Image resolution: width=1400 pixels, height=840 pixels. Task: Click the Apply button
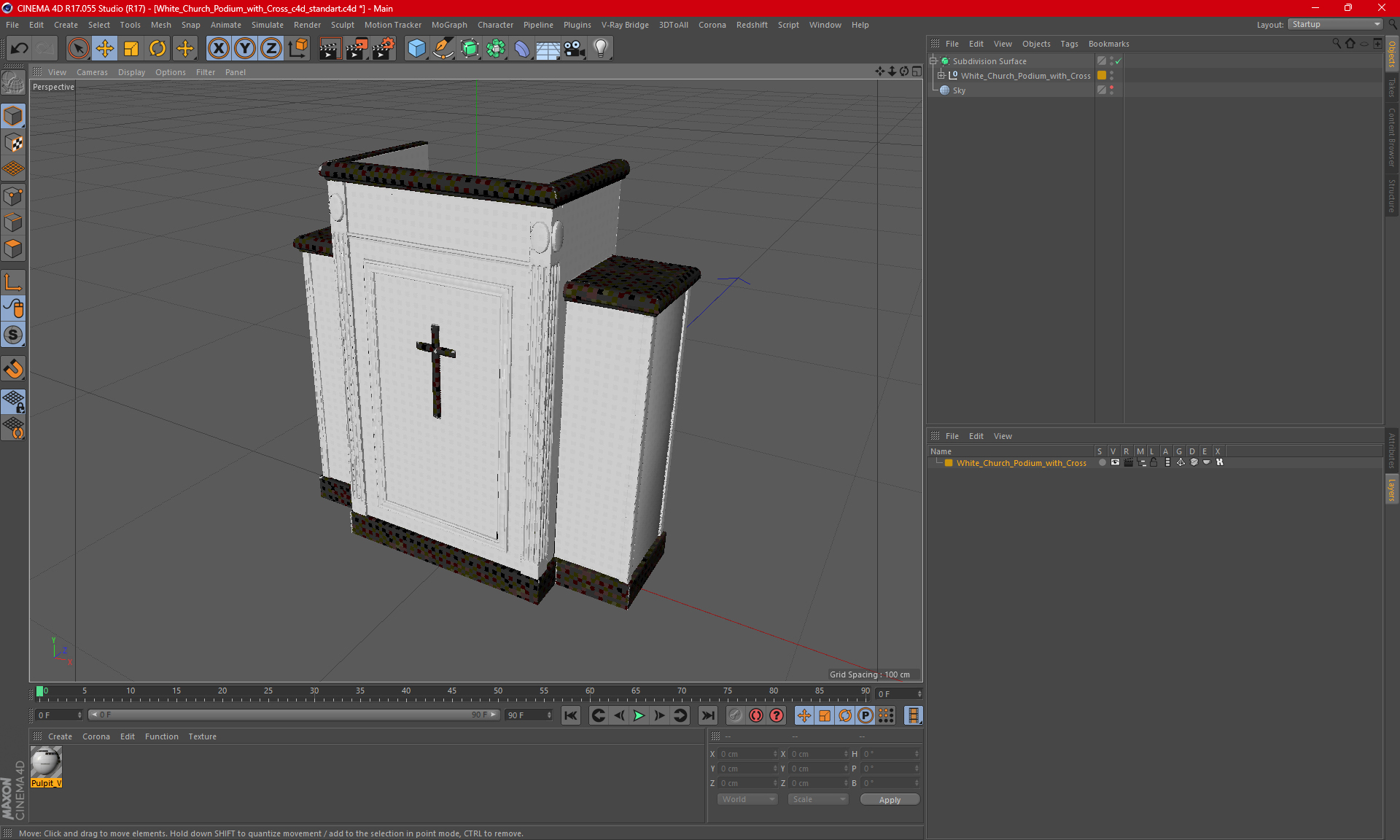(890, 800)
